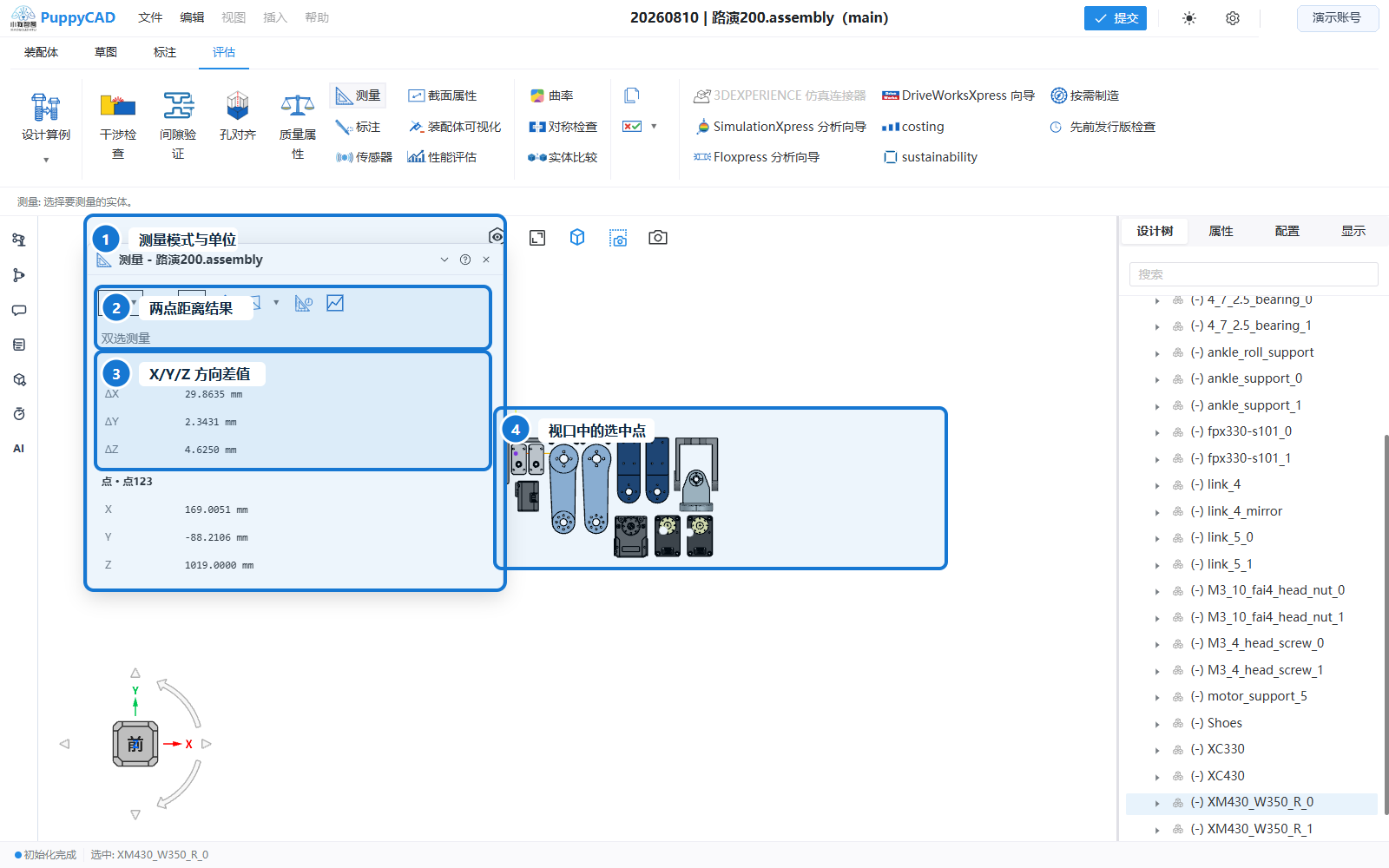Launch 装配体可视化 assembly visualization
Screen dimensions: 1389x868
tap(455, 127)
